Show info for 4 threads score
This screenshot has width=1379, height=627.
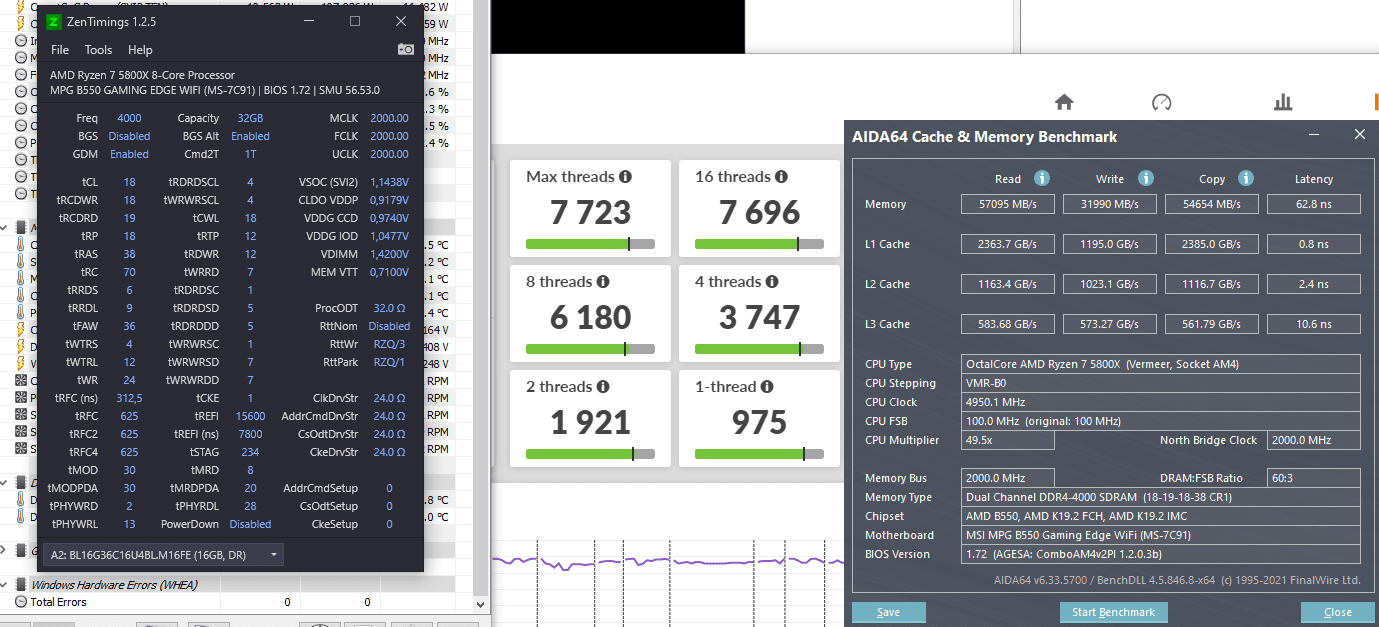point(772,282)
